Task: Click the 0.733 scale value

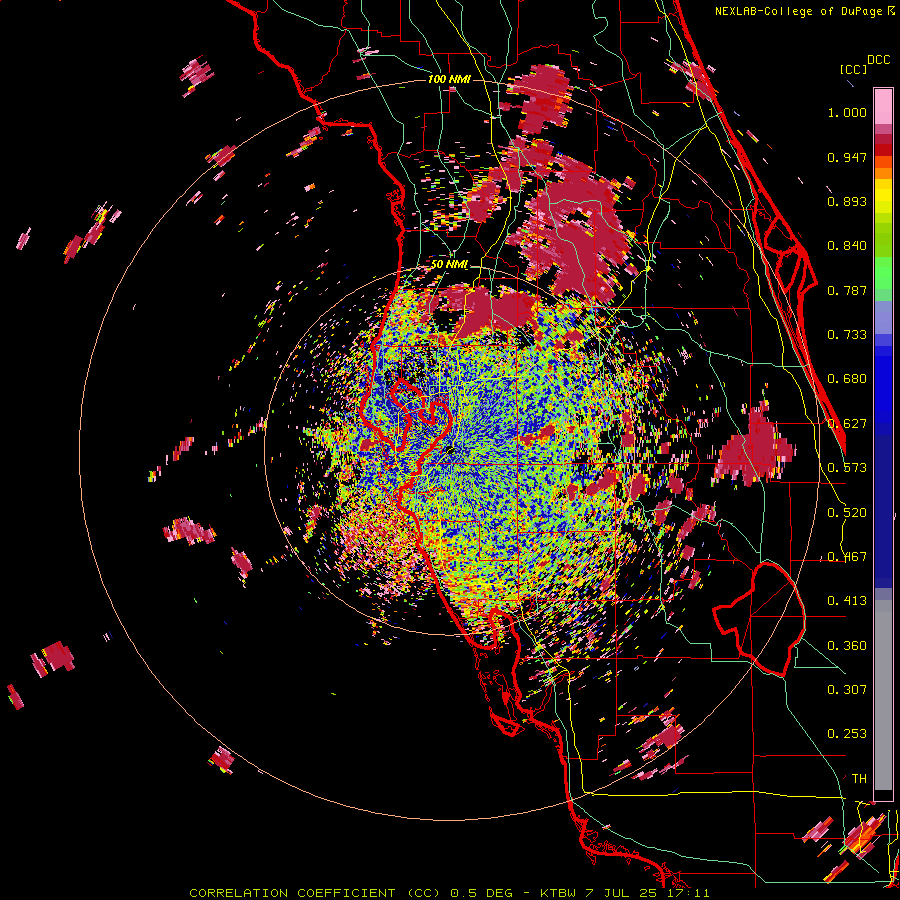Action: [847, 335]
